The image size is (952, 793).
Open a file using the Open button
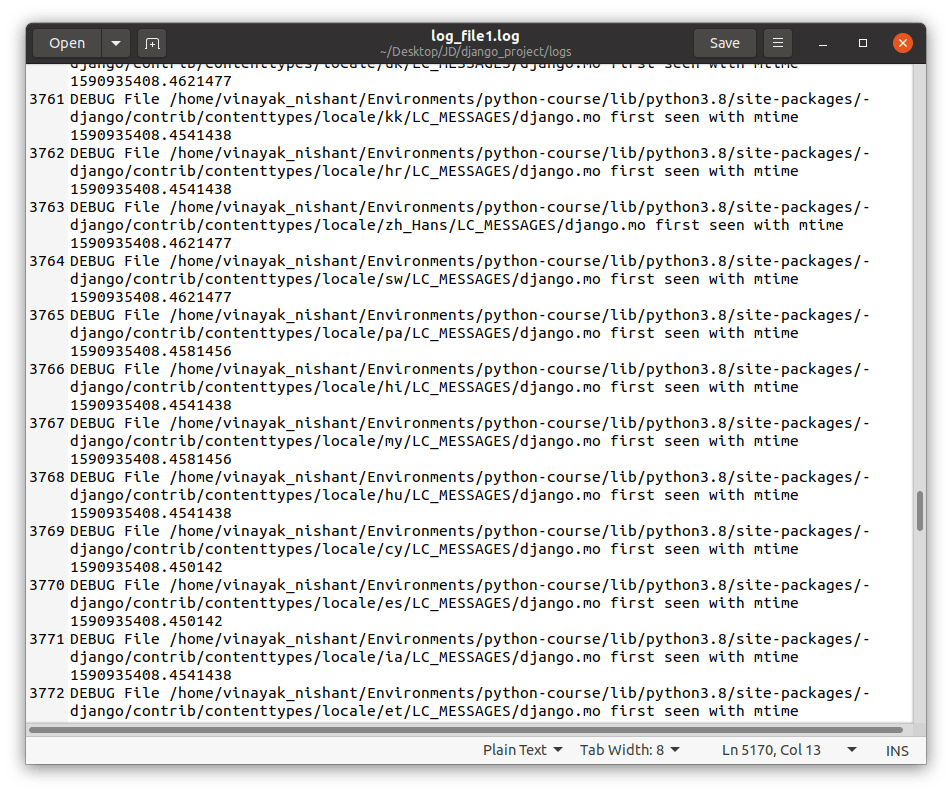66,43
